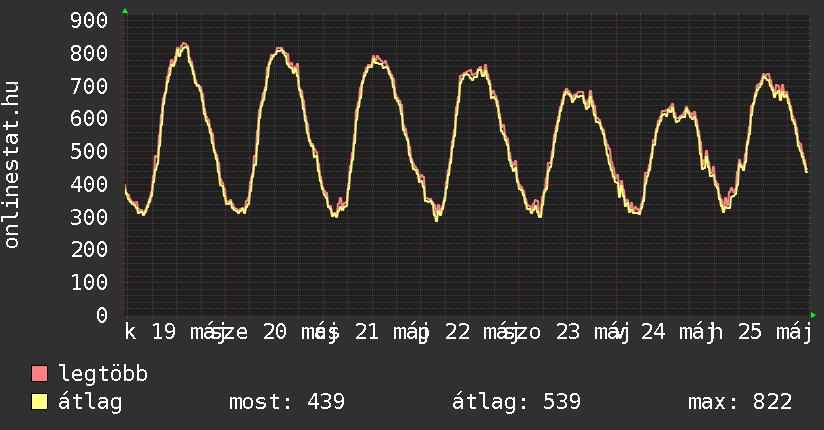Click the 0 y-axis label
This screenshot has height=430, width=824.
point(102,315)
